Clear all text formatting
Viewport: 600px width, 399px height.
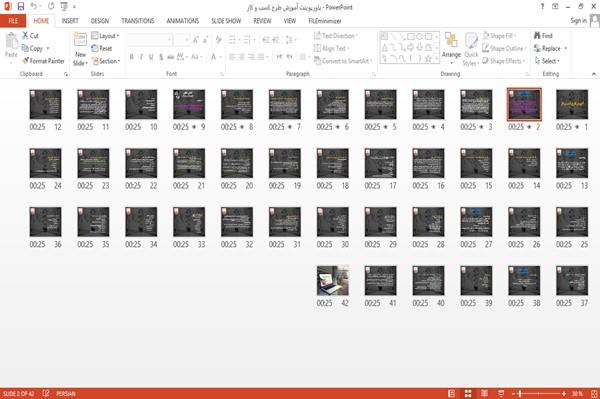tap(218, 39)
